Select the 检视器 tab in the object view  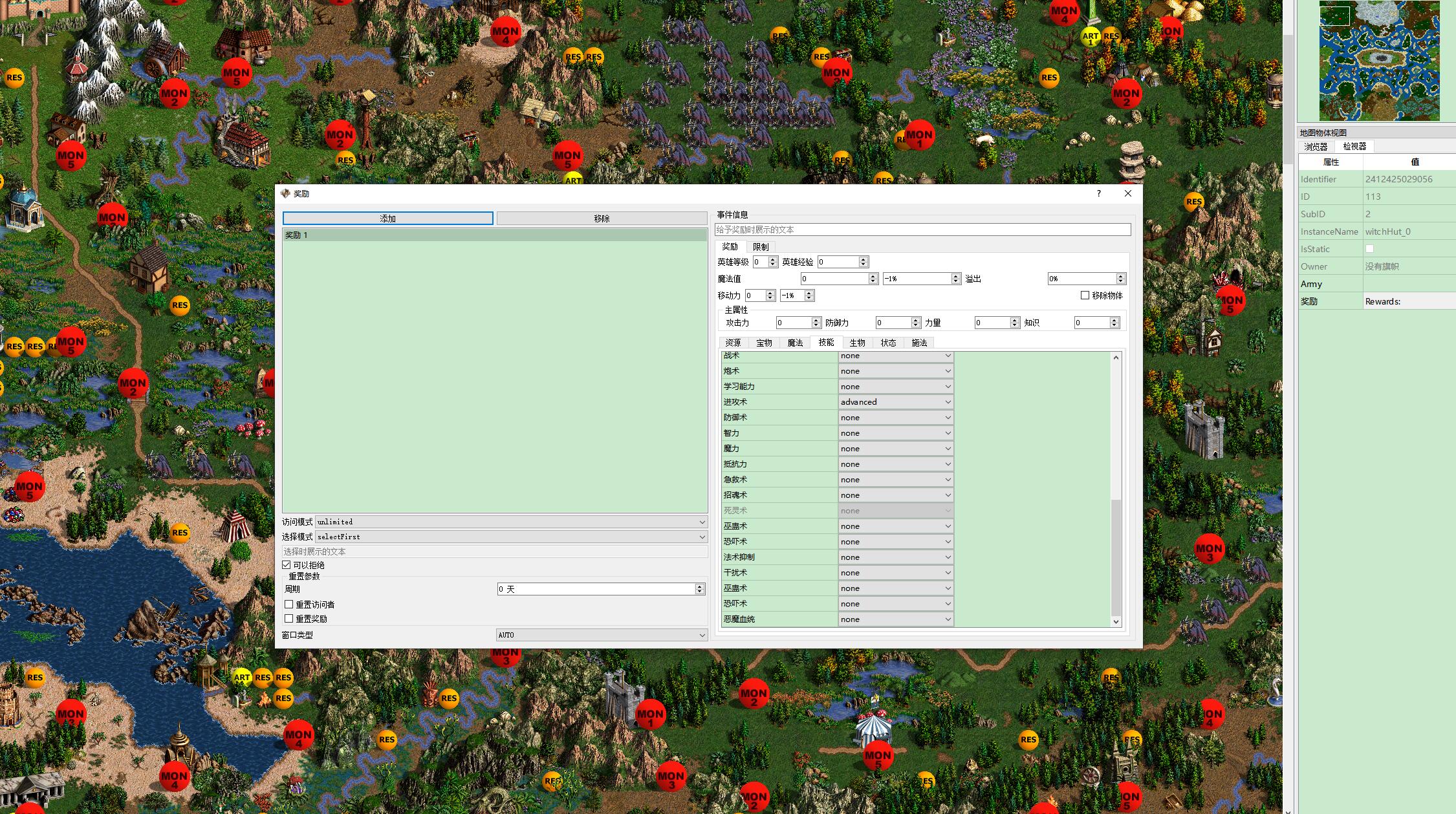[x=1354, y=146]
